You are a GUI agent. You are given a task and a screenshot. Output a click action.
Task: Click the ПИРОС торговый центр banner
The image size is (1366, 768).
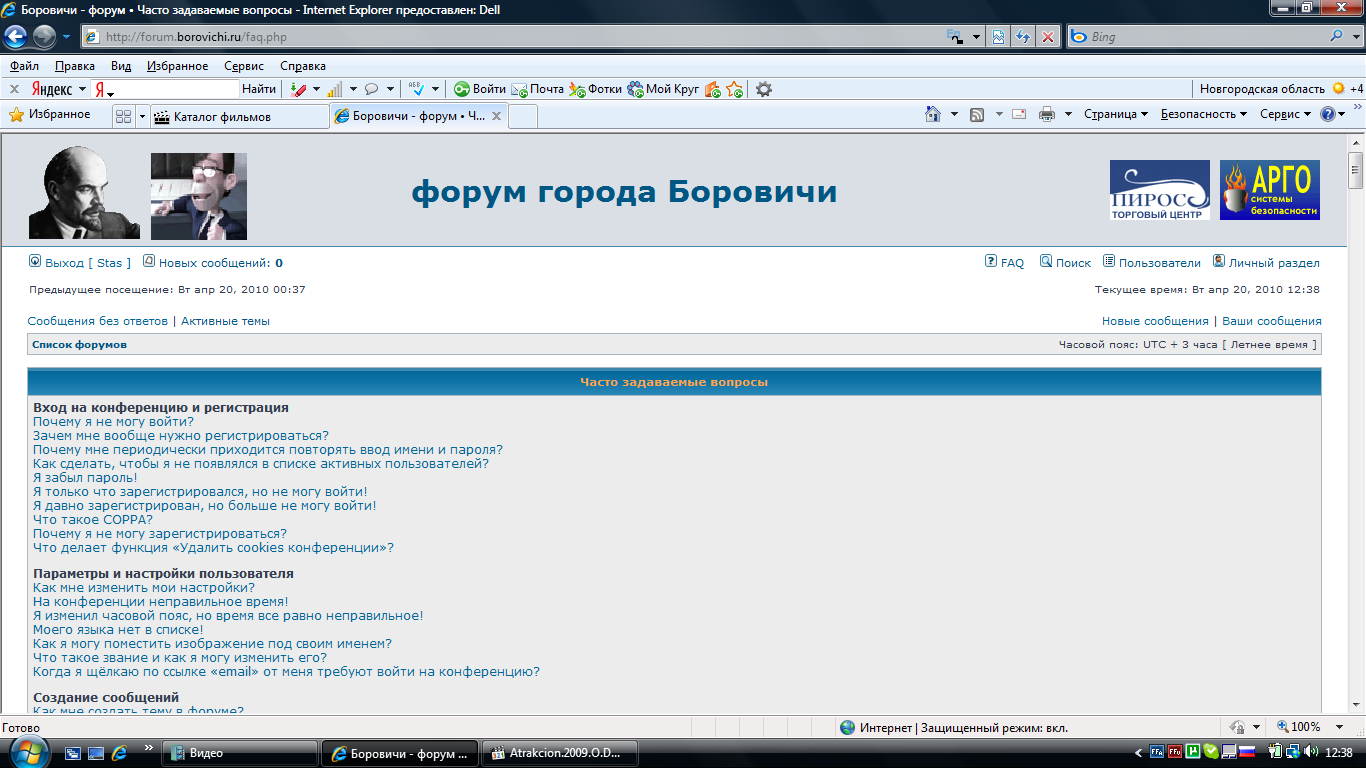(1160, 190)
